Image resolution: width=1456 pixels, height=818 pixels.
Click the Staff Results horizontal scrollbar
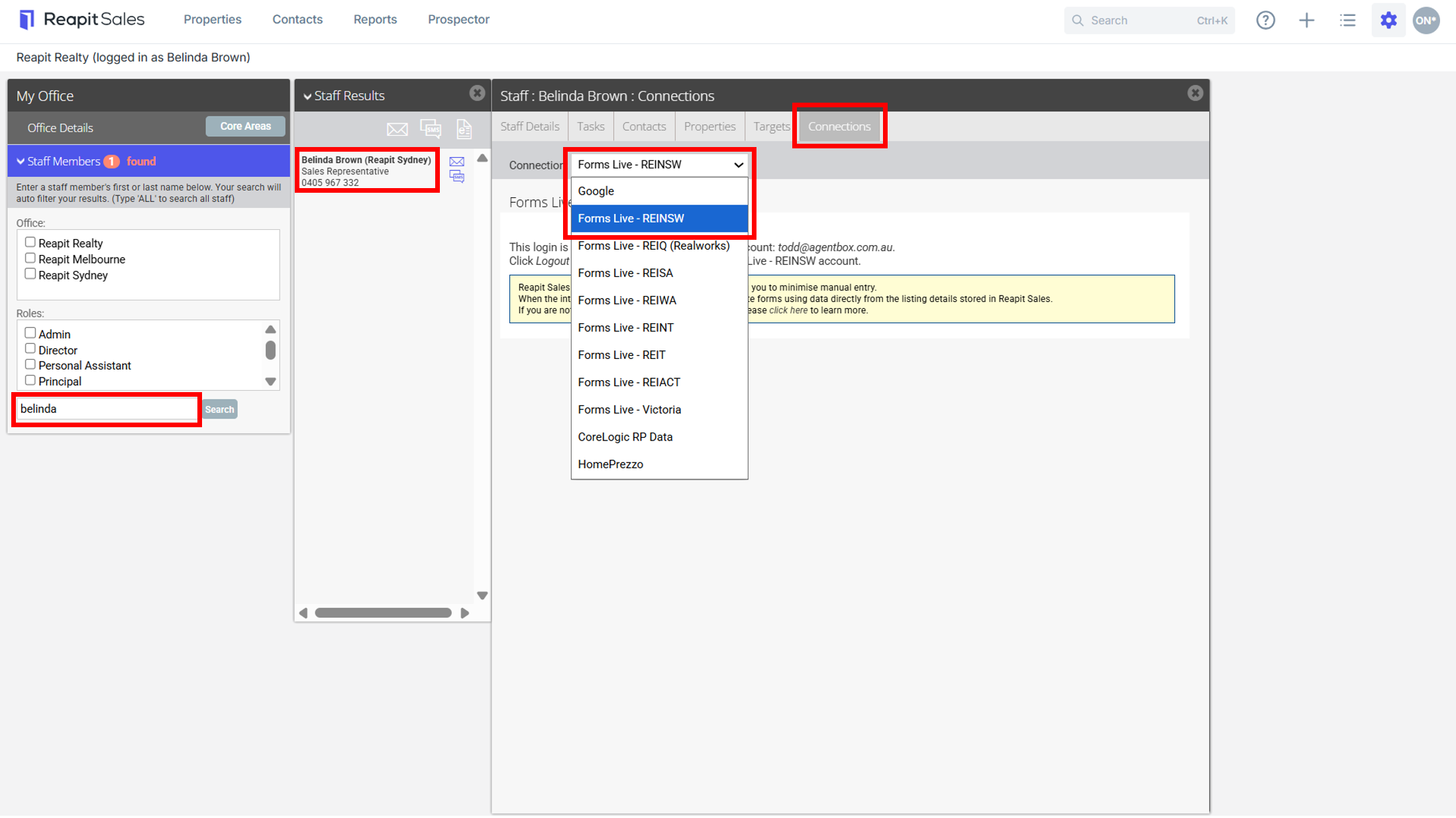384,613
